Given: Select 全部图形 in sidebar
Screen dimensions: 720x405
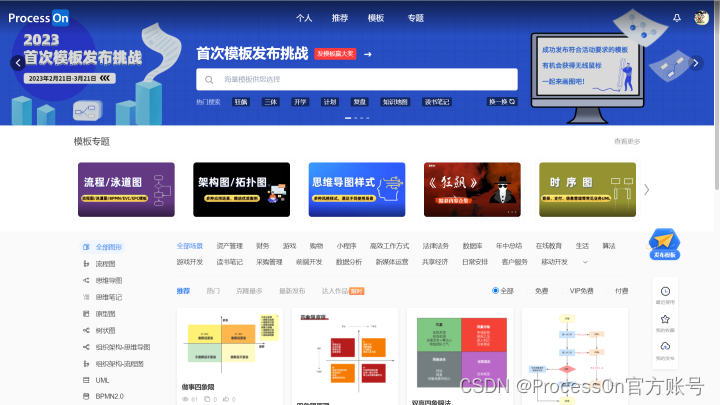Looking at the screenshot, I should coord(103,247).
